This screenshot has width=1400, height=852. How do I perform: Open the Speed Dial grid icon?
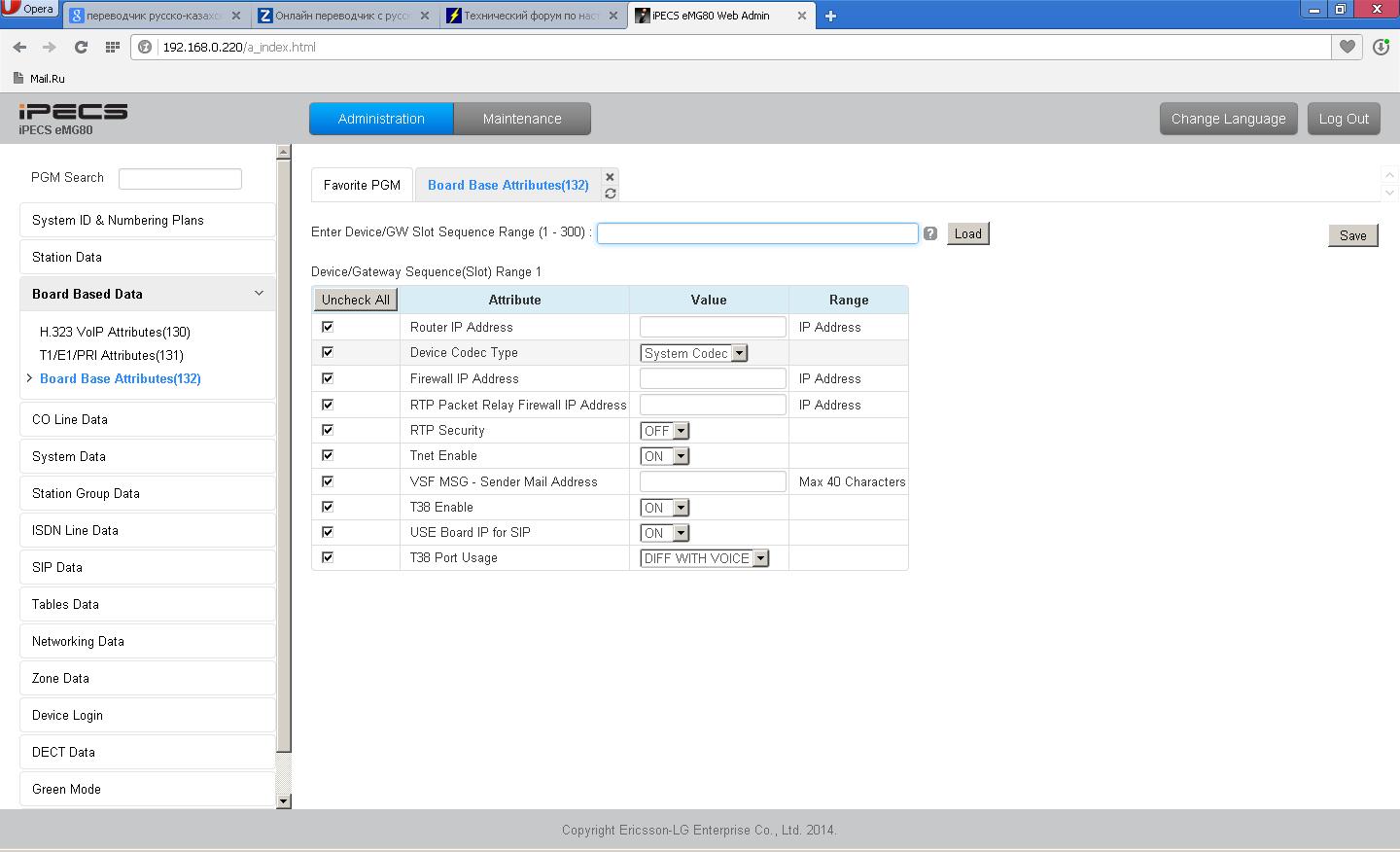tap(113, 47)
